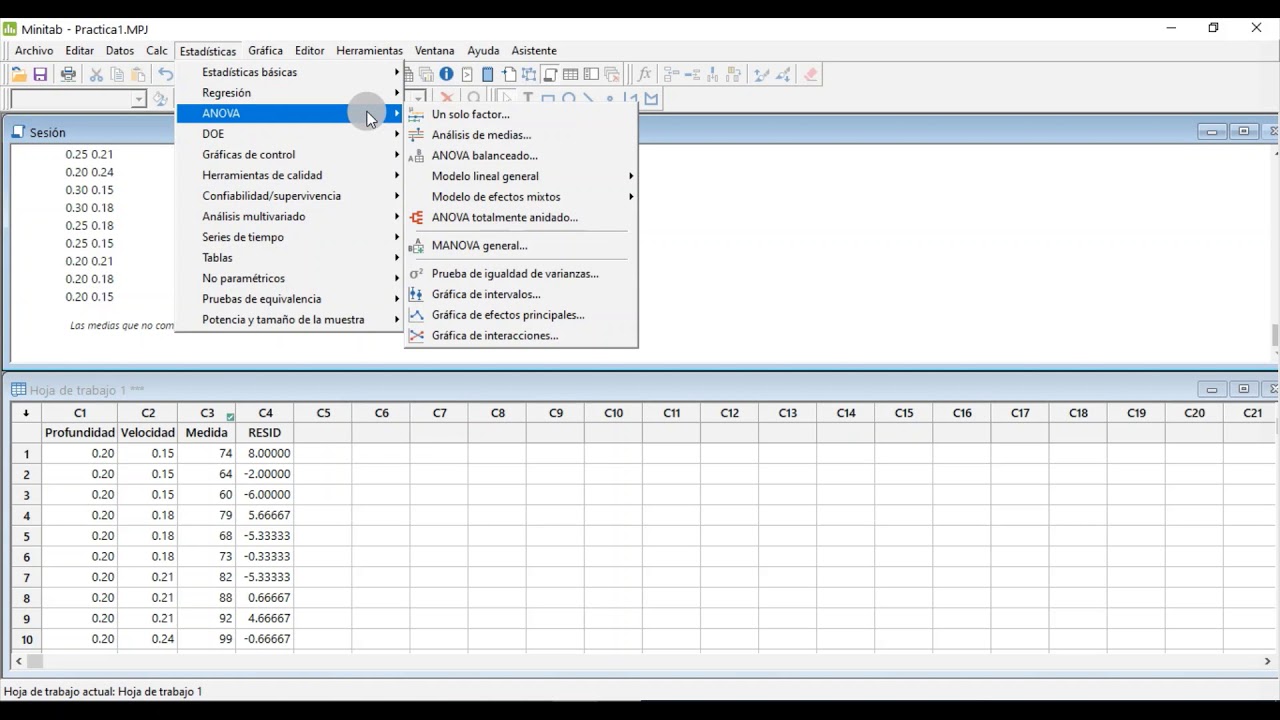Click the cell with value 8.00000

tap(265, 453)
